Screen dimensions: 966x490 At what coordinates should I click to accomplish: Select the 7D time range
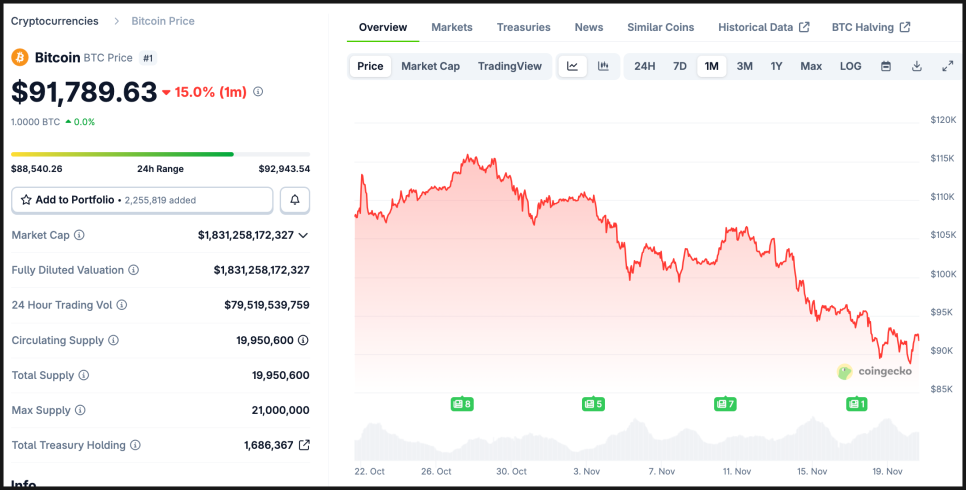pos(680,66)
